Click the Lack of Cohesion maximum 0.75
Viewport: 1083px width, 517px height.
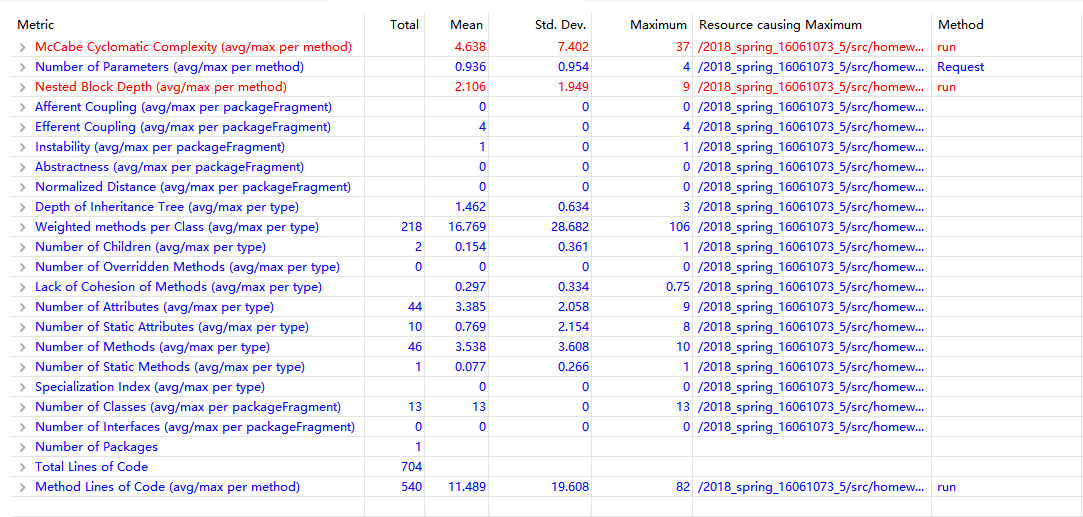pos(678,287)
